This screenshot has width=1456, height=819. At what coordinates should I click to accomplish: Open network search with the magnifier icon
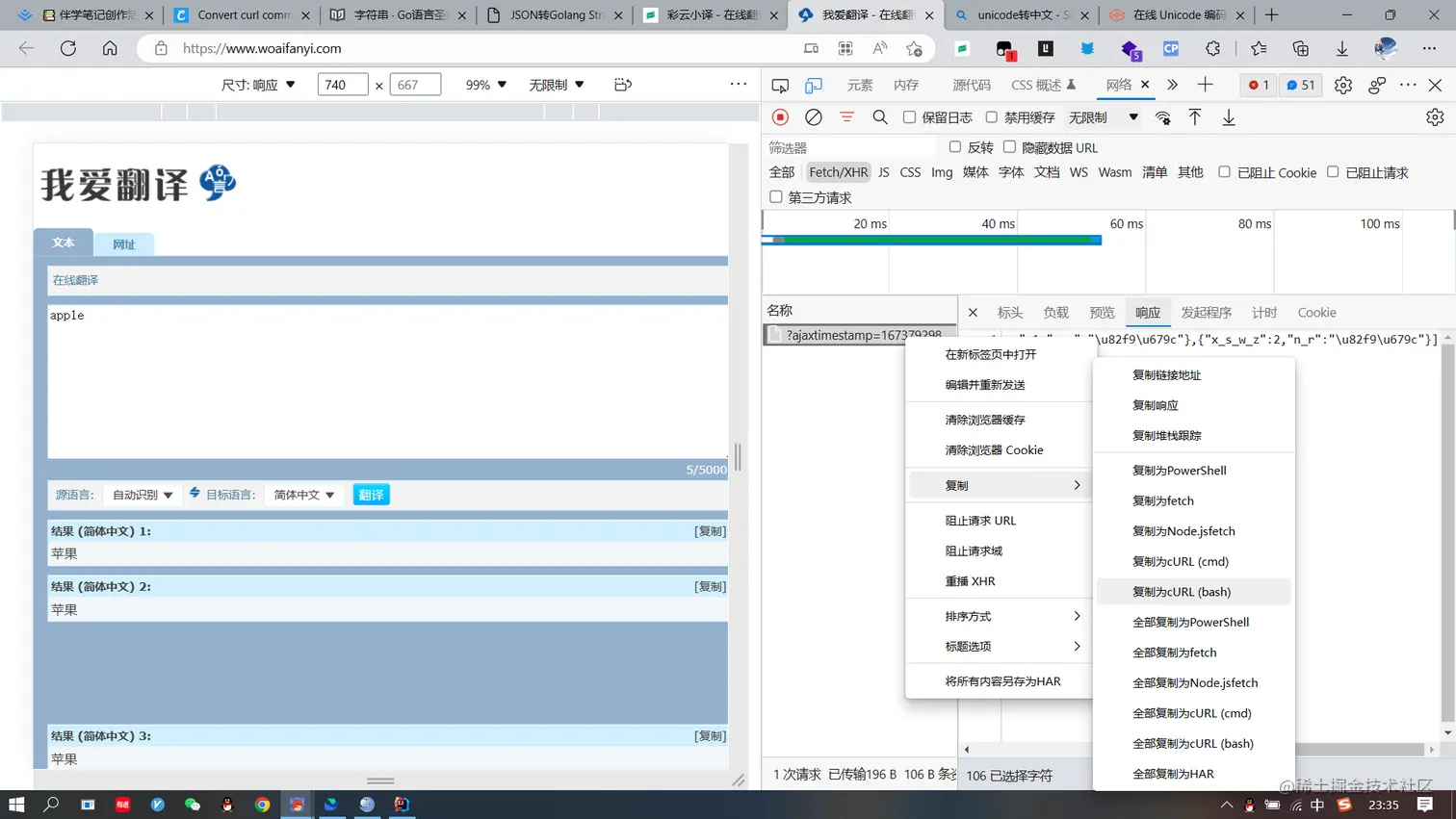click(x=880, y=117)
